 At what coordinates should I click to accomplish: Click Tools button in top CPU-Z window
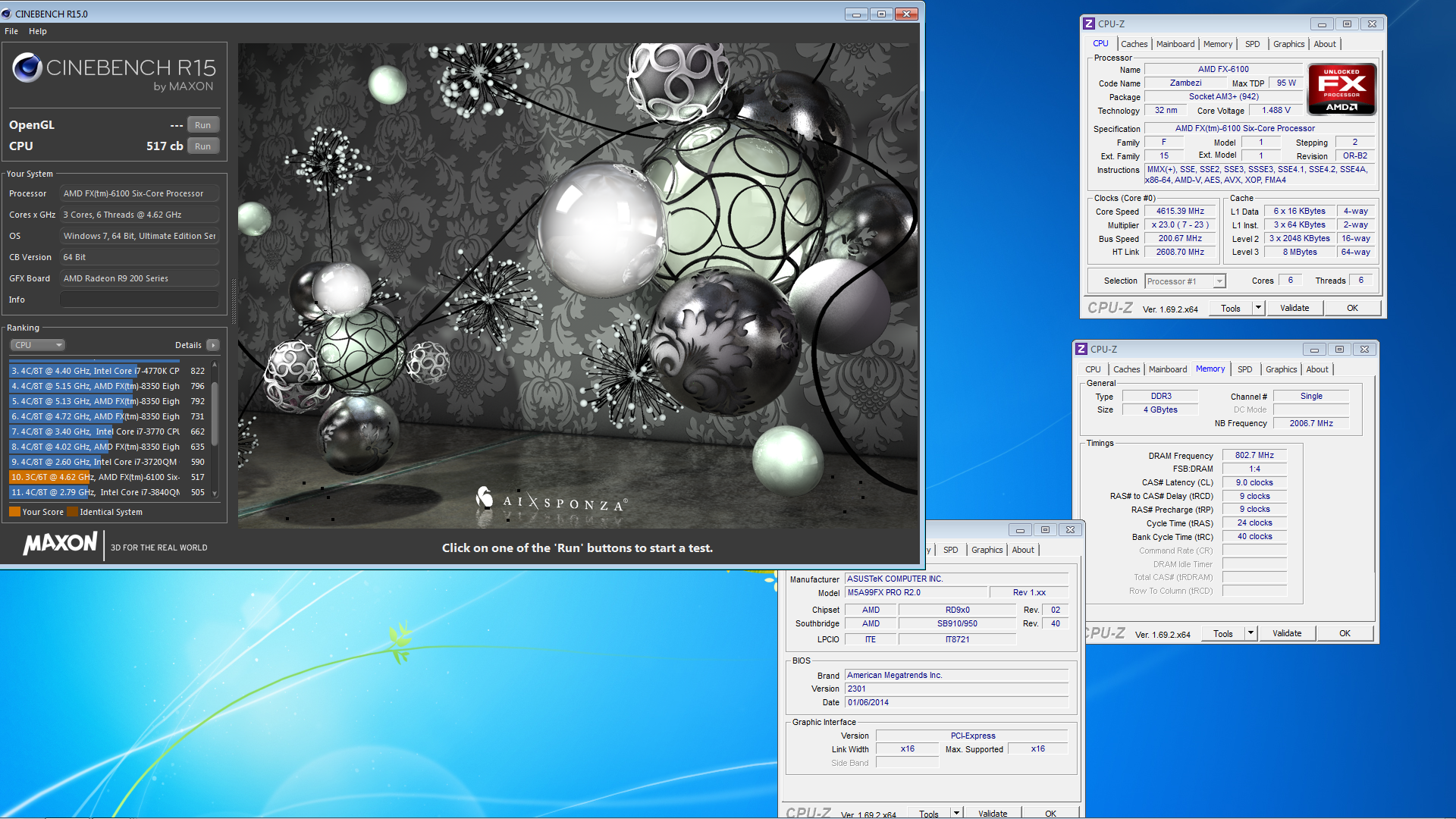pyautogui.click(x=1230, y=308)
